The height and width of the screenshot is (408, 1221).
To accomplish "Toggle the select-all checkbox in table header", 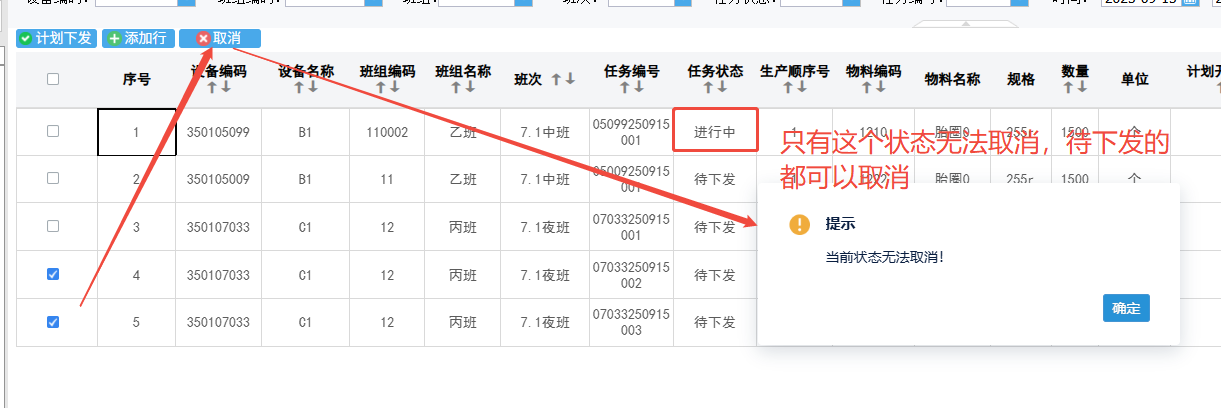I will (53, 79).
